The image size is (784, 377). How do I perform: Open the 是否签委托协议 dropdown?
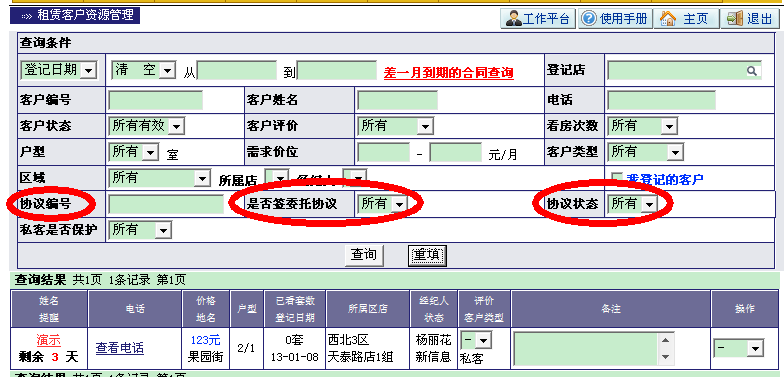point(382,204)
